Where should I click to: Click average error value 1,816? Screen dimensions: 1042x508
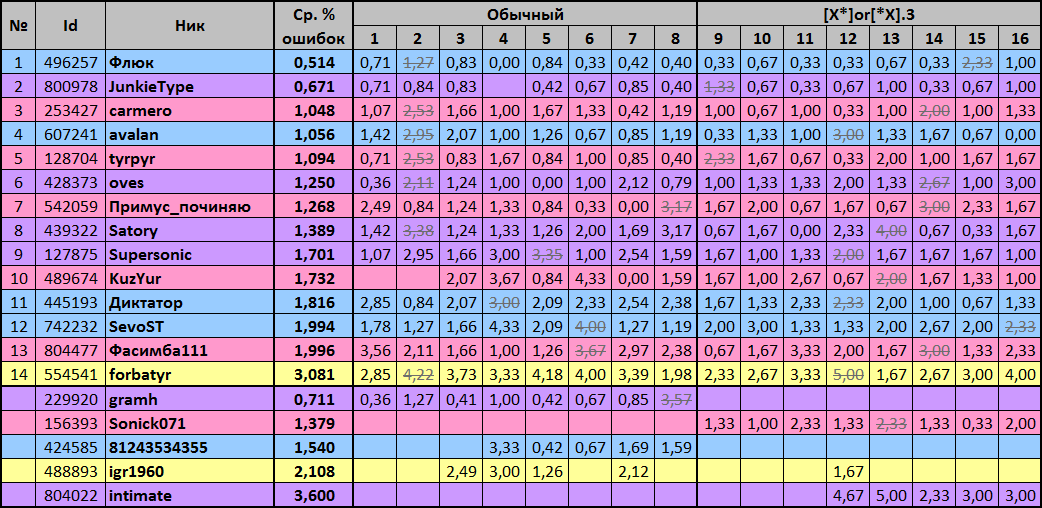click(314, 303)
